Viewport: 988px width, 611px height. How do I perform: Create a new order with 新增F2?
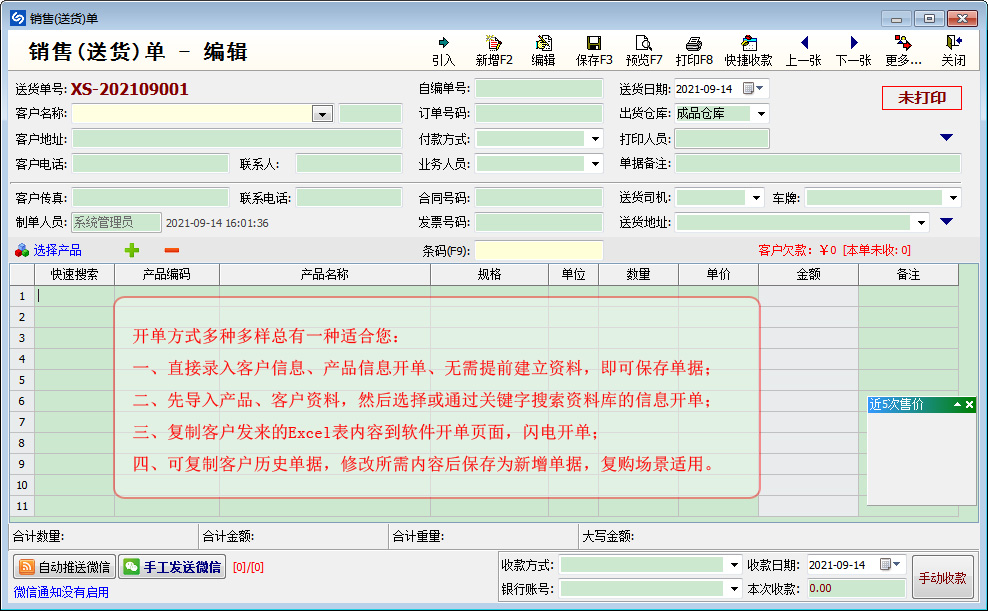[493, 51]
